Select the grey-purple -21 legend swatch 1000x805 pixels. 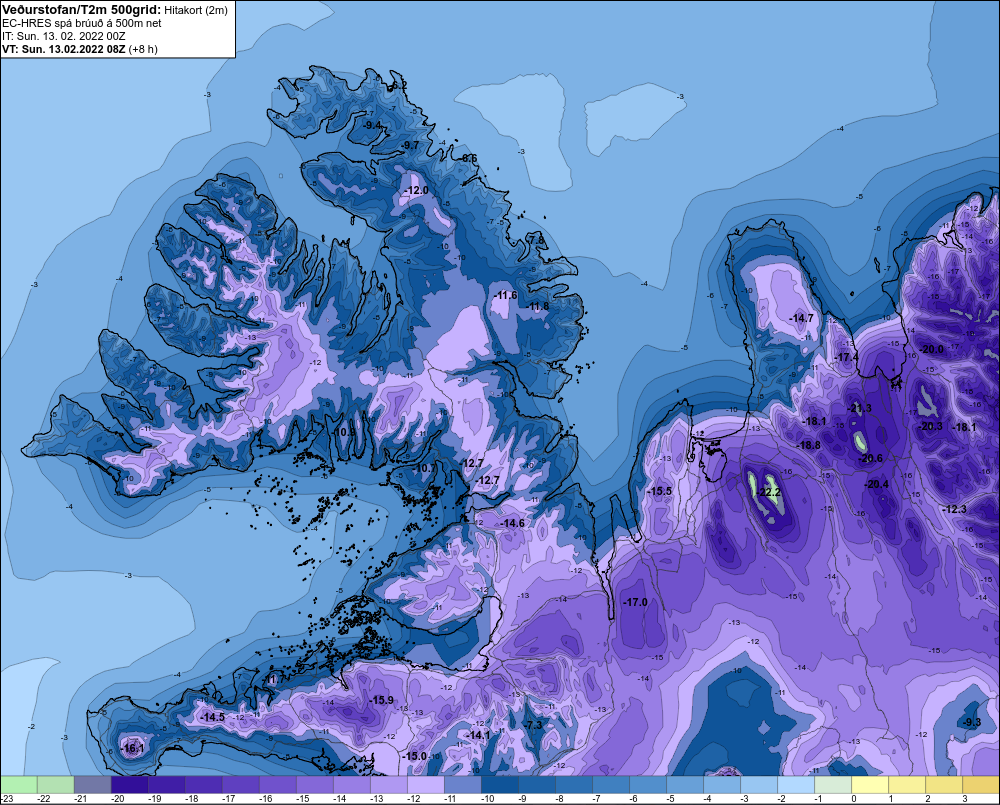pos(93,784)
